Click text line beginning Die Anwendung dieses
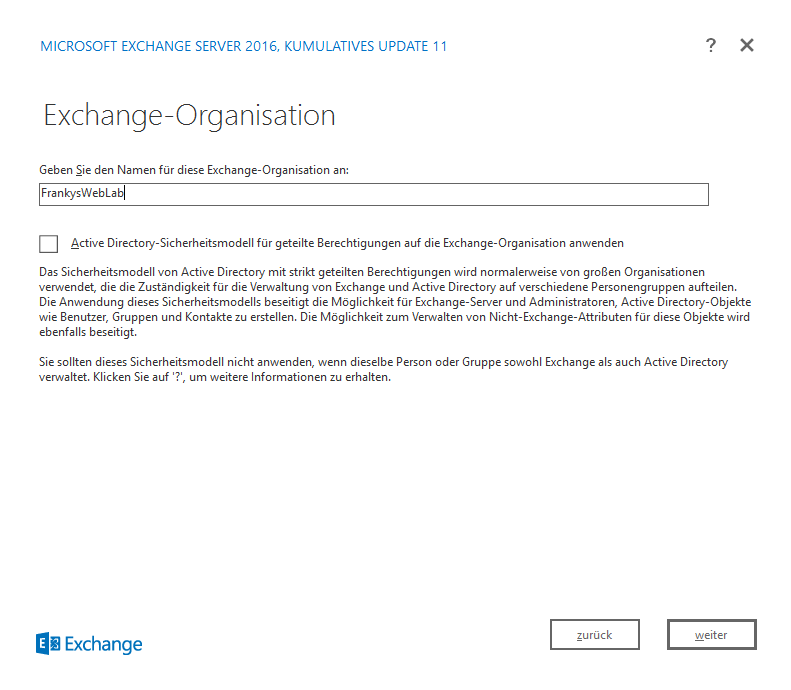Image resolution: width=791 pixels, height=690 pixels. pos(395,302)
